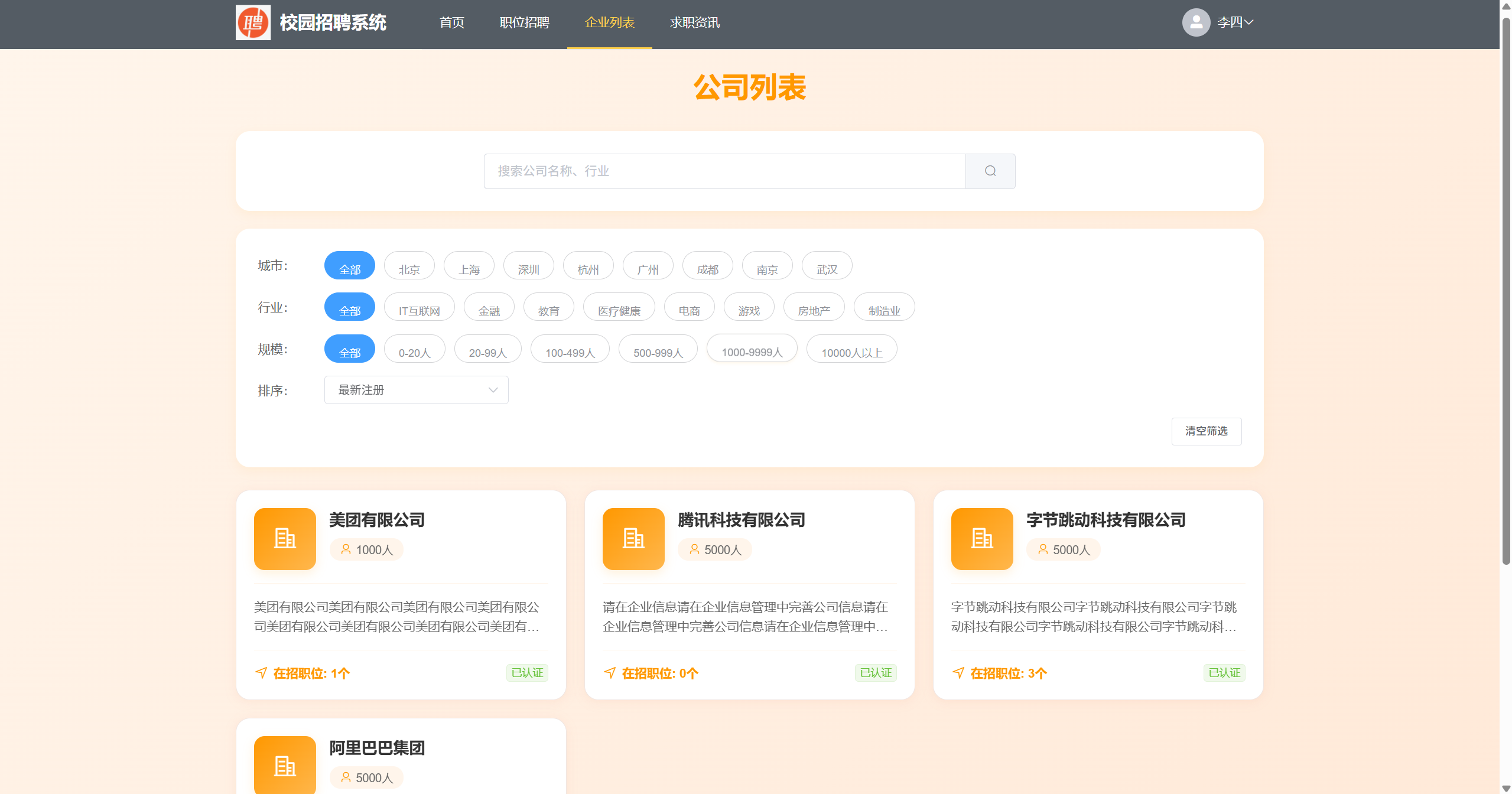1512x794 pixels.
Task: Select the 1000-9999人 company size filter
Action: point(752,349)
